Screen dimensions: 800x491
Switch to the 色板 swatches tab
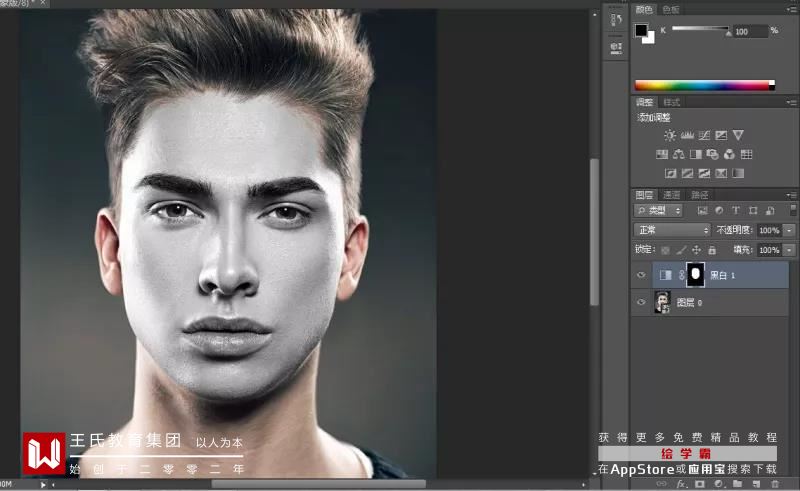coord(671,9)
